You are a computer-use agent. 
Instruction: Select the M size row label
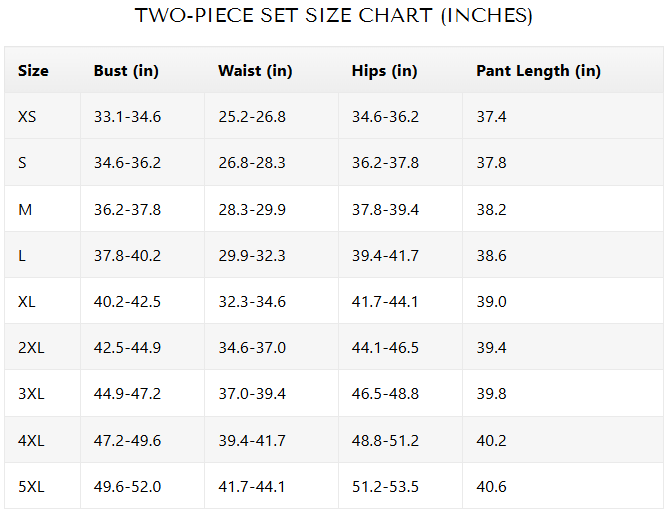coord(24,209)
